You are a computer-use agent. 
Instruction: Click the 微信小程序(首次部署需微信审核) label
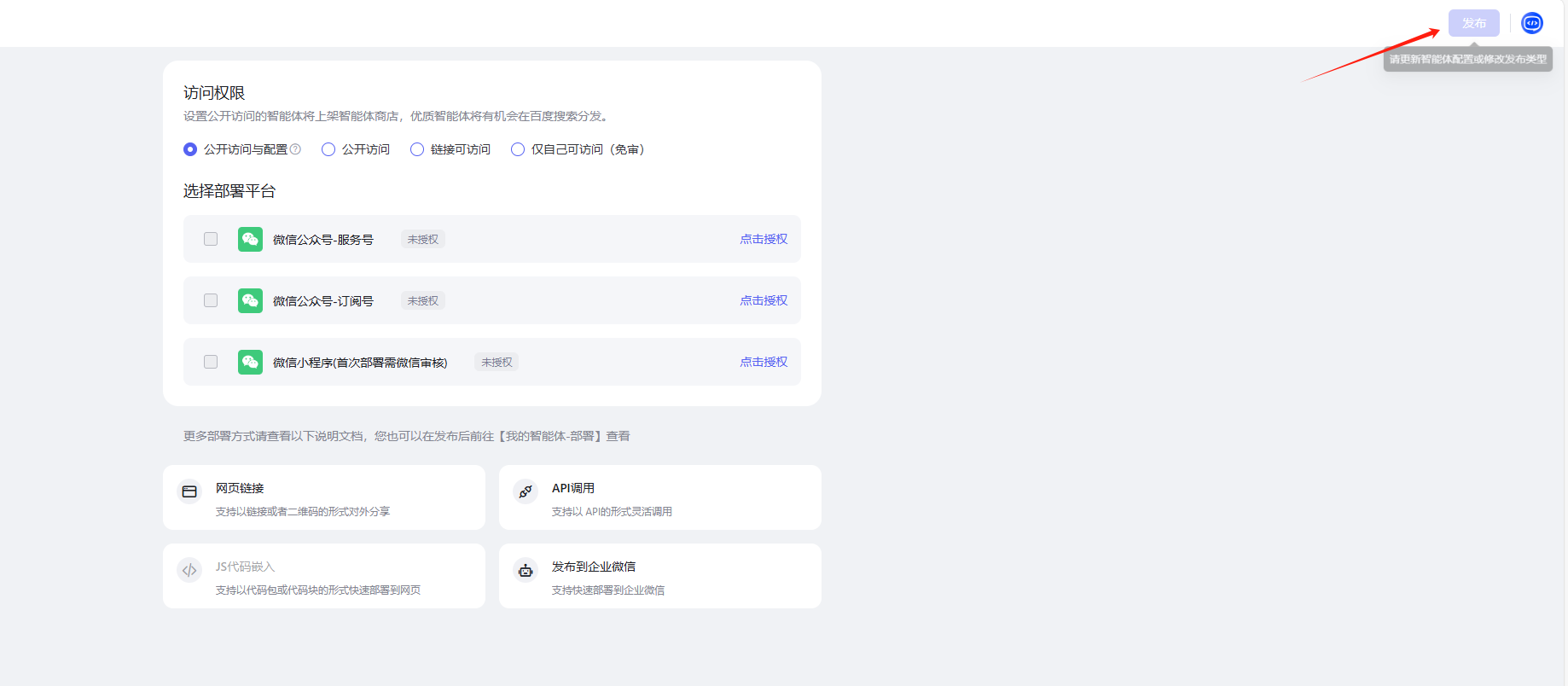360,363
